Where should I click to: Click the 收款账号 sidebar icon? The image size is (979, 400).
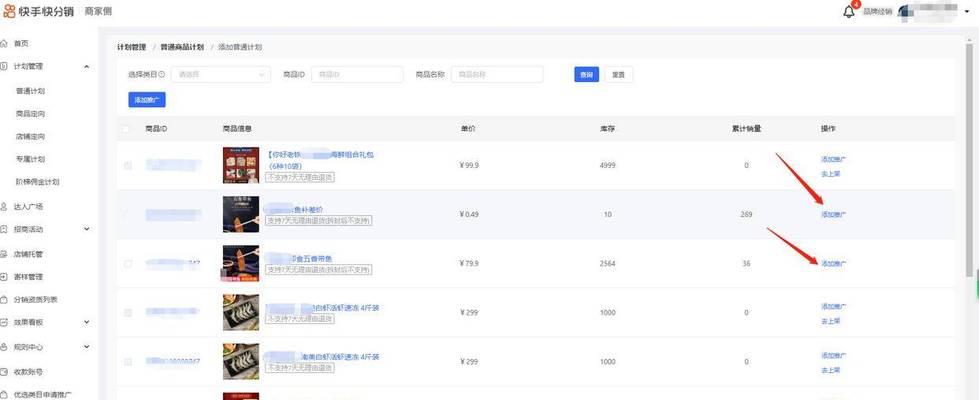[4, 371]
